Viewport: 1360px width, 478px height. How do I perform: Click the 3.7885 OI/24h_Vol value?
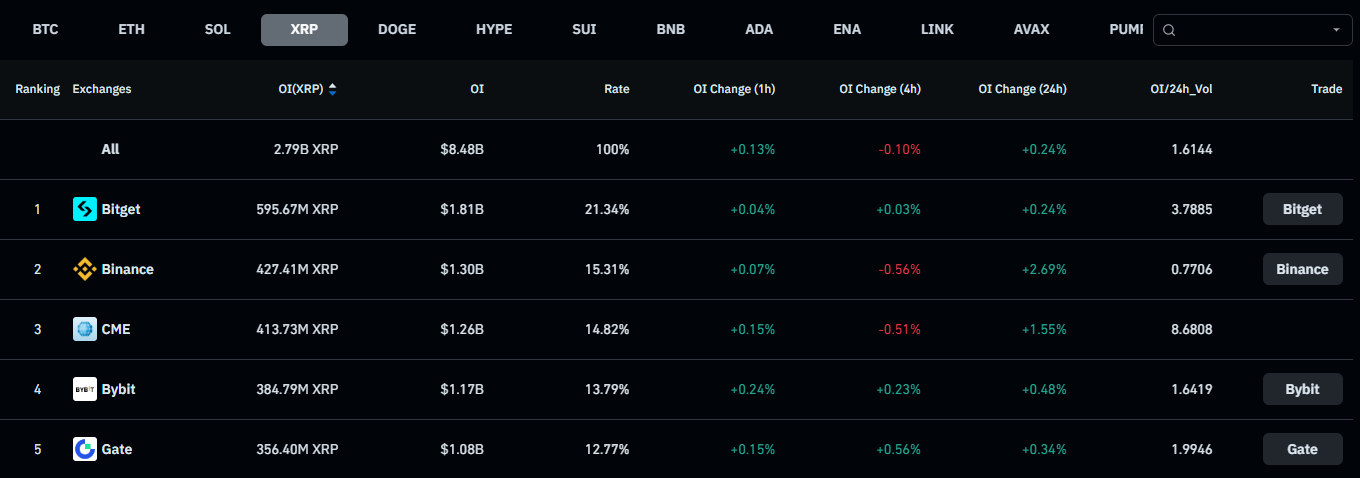pos(1191,209)
